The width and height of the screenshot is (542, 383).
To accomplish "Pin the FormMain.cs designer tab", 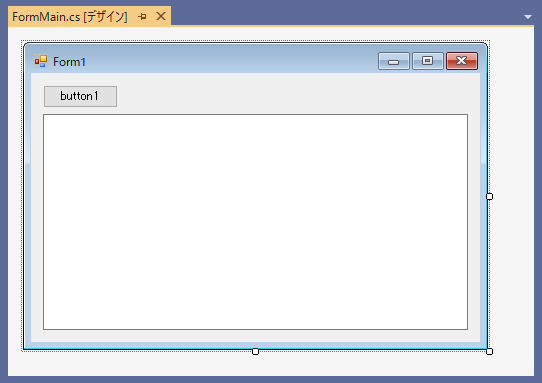I will tap(142, 16).
